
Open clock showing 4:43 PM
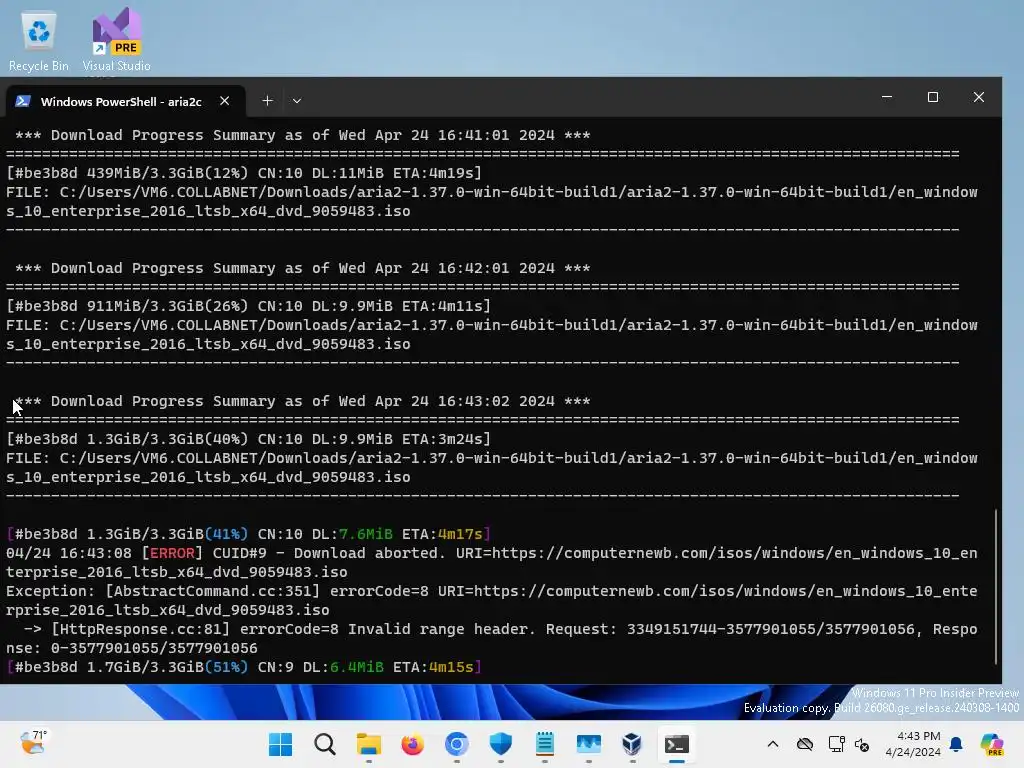click(x=912, y=744)
